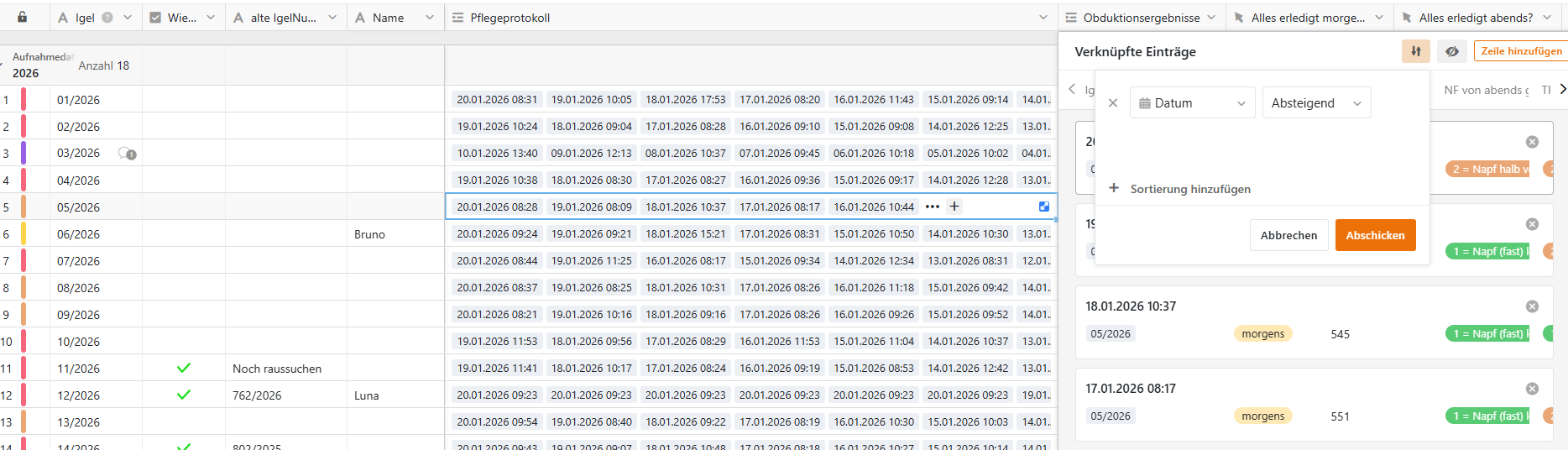Remove the Datum sort rule with X

(x=1112, y=103)
